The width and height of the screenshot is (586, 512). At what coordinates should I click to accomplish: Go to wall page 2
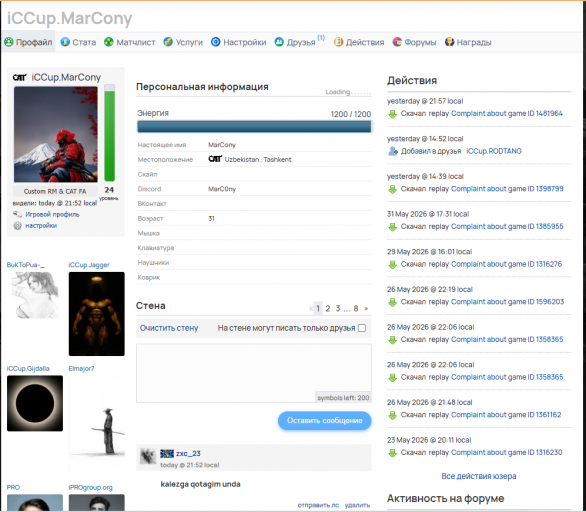click(327, 308)
